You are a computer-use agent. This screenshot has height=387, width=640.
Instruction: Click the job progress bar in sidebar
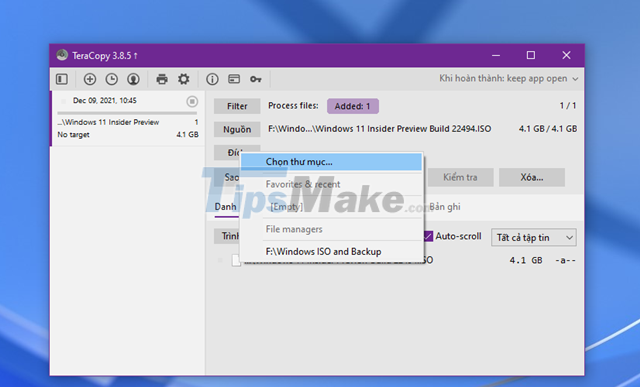pos(127,113)
